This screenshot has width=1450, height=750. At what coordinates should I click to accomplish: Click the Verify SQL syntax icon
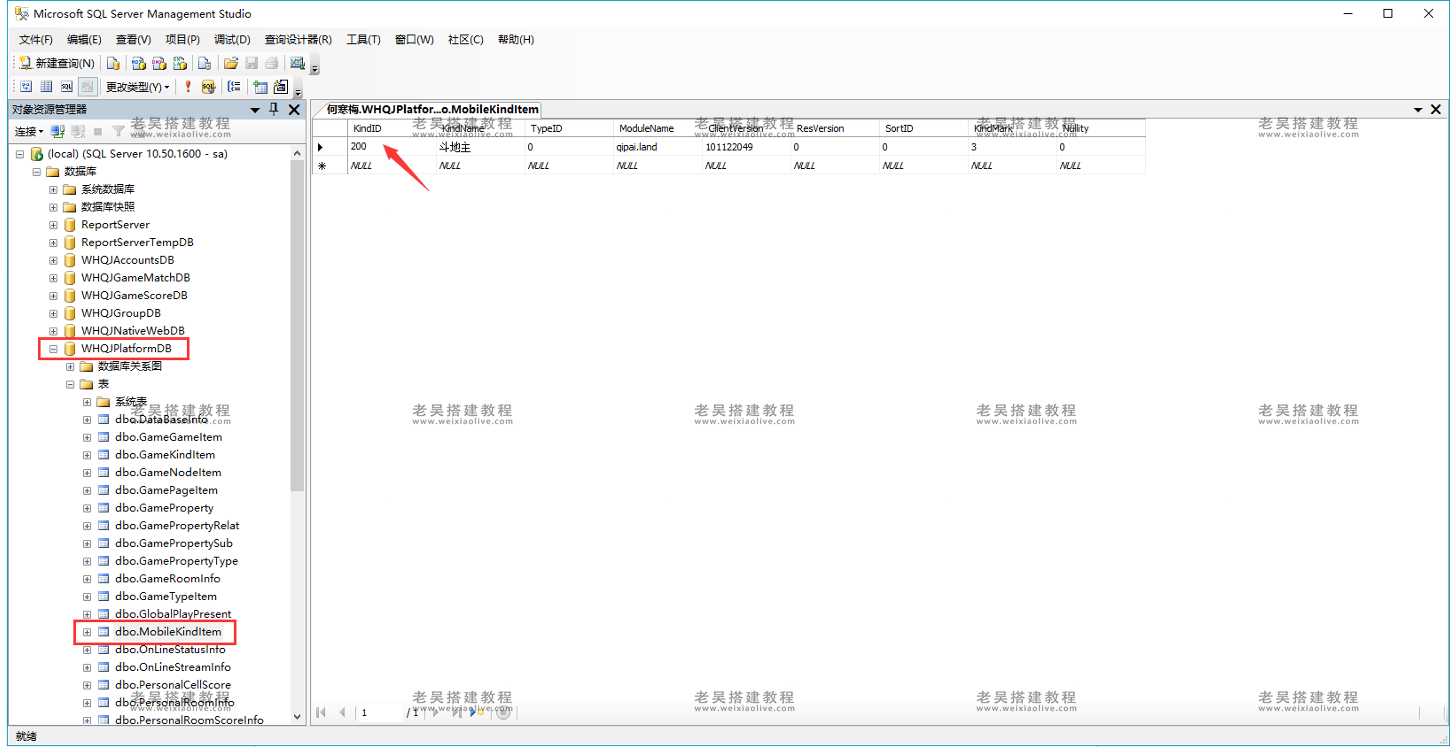coord(208,87)
